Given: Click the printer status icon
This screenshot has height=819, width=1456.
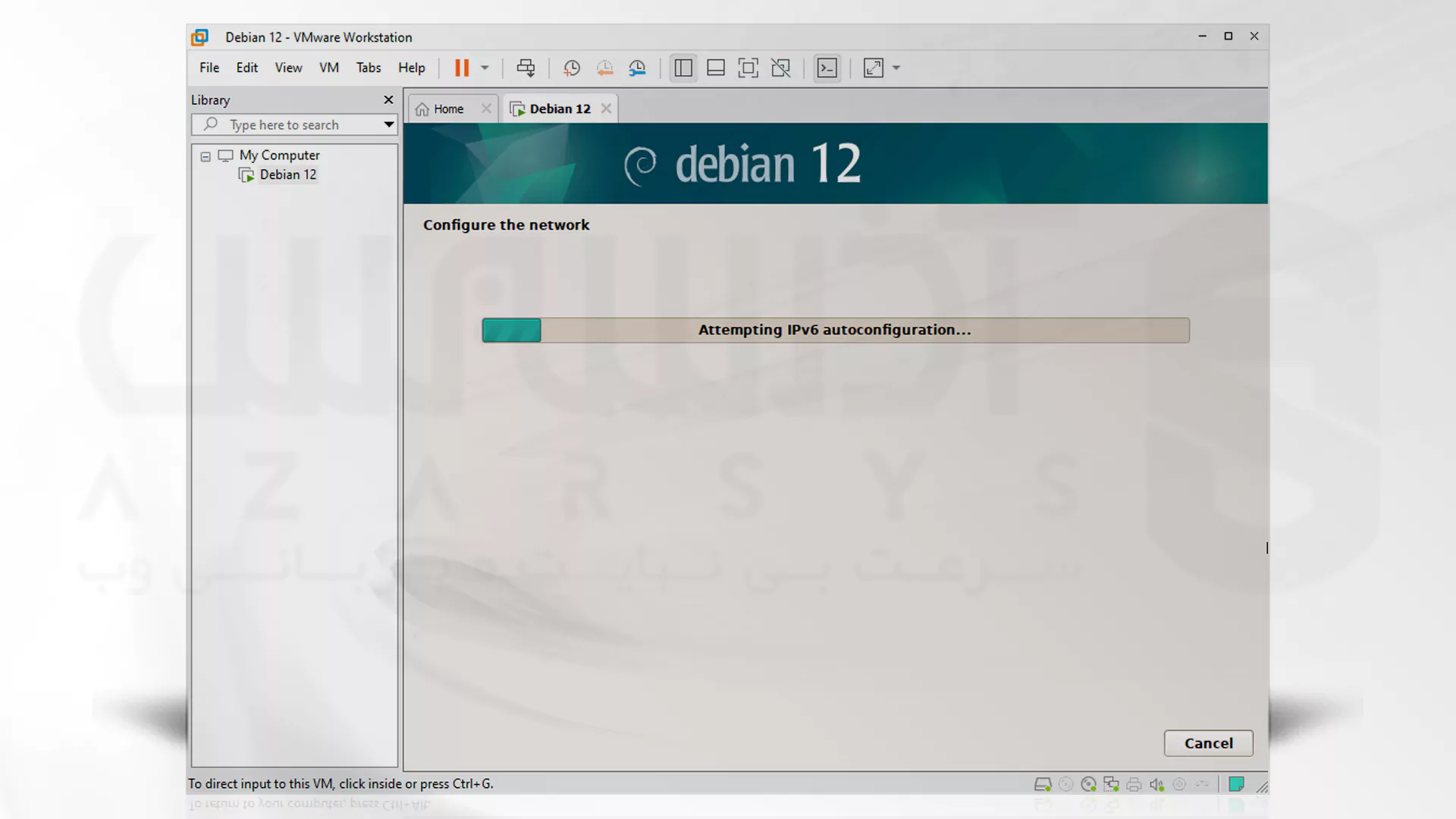Looking at the screenshot, I should point(1134,784).
